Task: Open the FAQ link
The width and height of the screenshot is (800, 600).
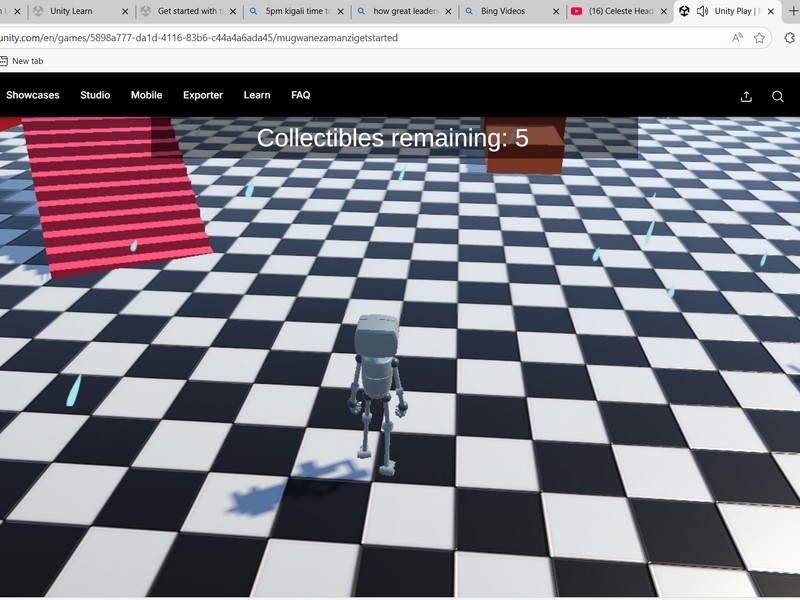Action: point(300,95)
